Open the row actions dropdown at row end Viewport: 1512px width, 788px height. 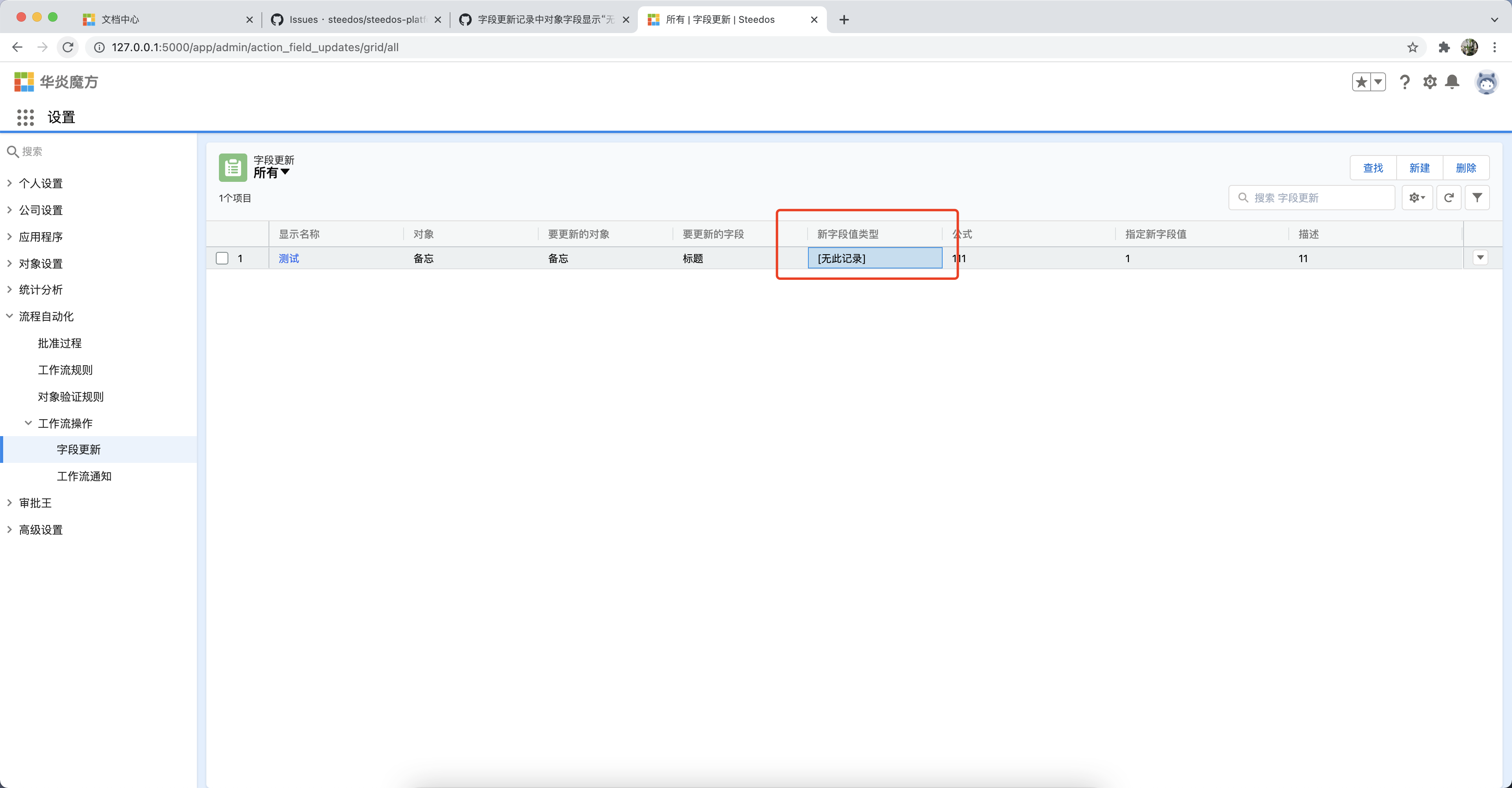tap(1481, 257)
